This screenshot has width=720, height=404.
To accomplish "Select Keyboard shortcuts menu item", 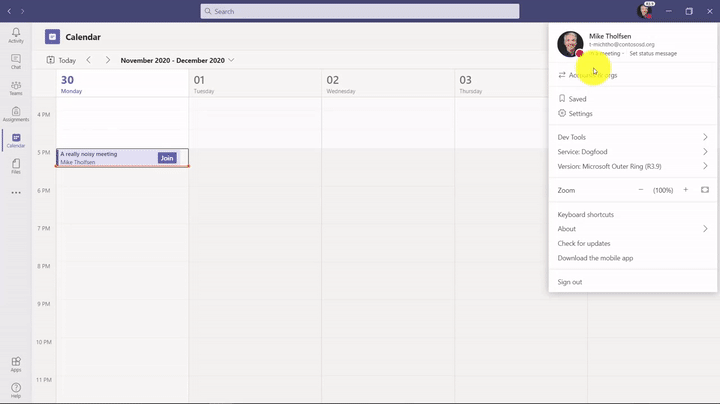I will pyautogui.click(x=586, y=215).
